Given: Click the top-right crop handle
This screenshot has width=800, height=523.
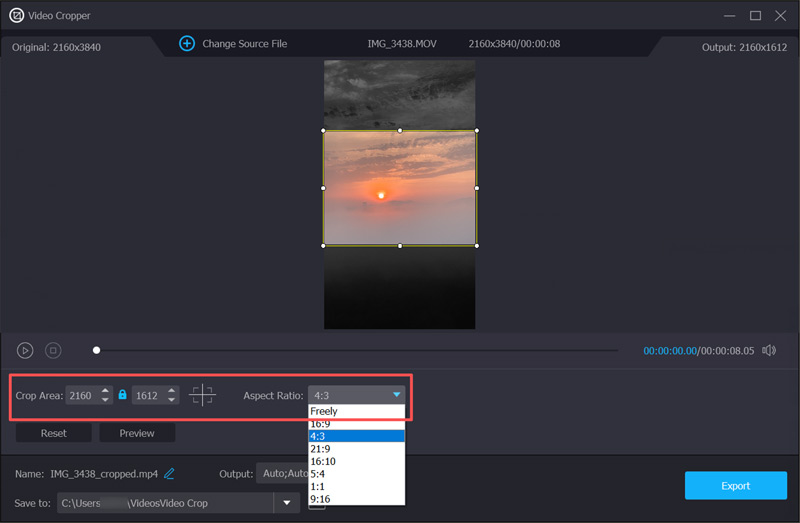Looking at the screenshot, I should pos(477,131).
